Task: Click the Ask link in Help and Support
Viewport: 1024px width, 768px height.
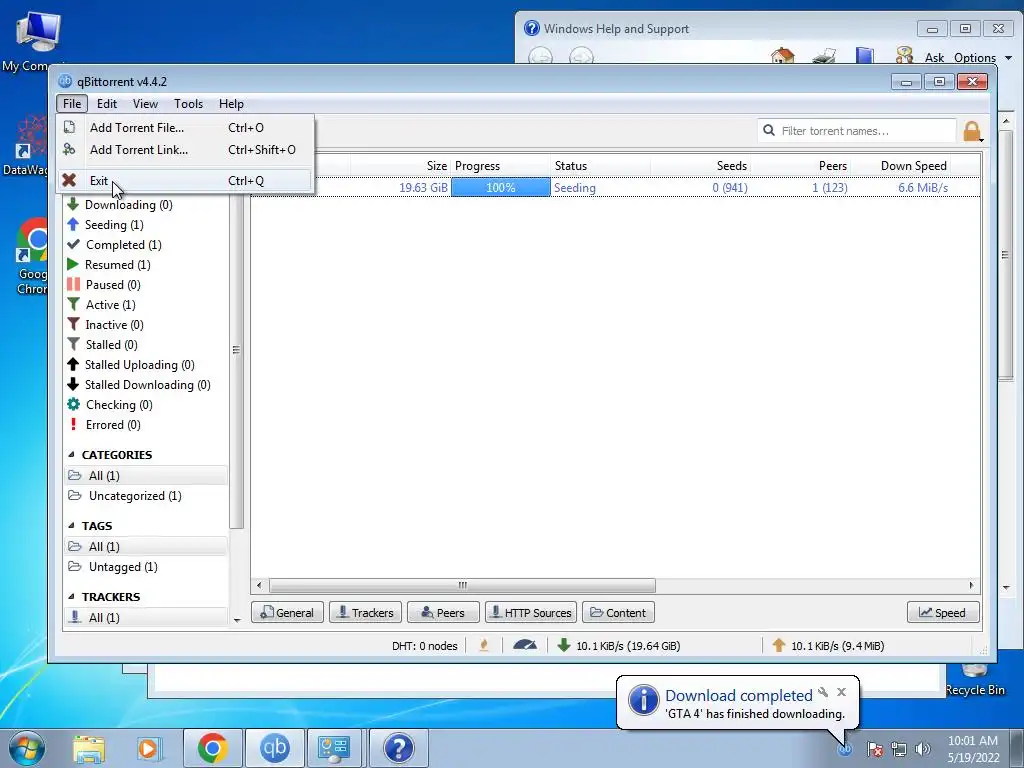Action: pos(934,57)
